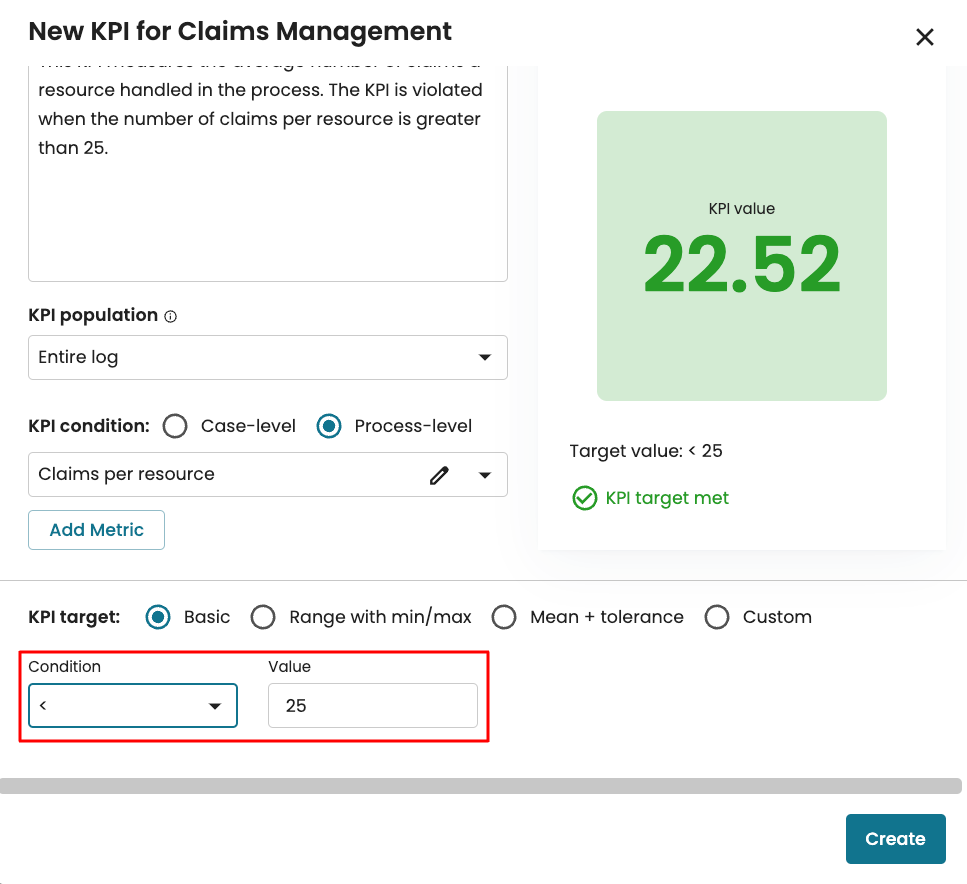967x884 pixels.
Task: Click the green 22.52 KPI value card
Action: click(741, 256)
